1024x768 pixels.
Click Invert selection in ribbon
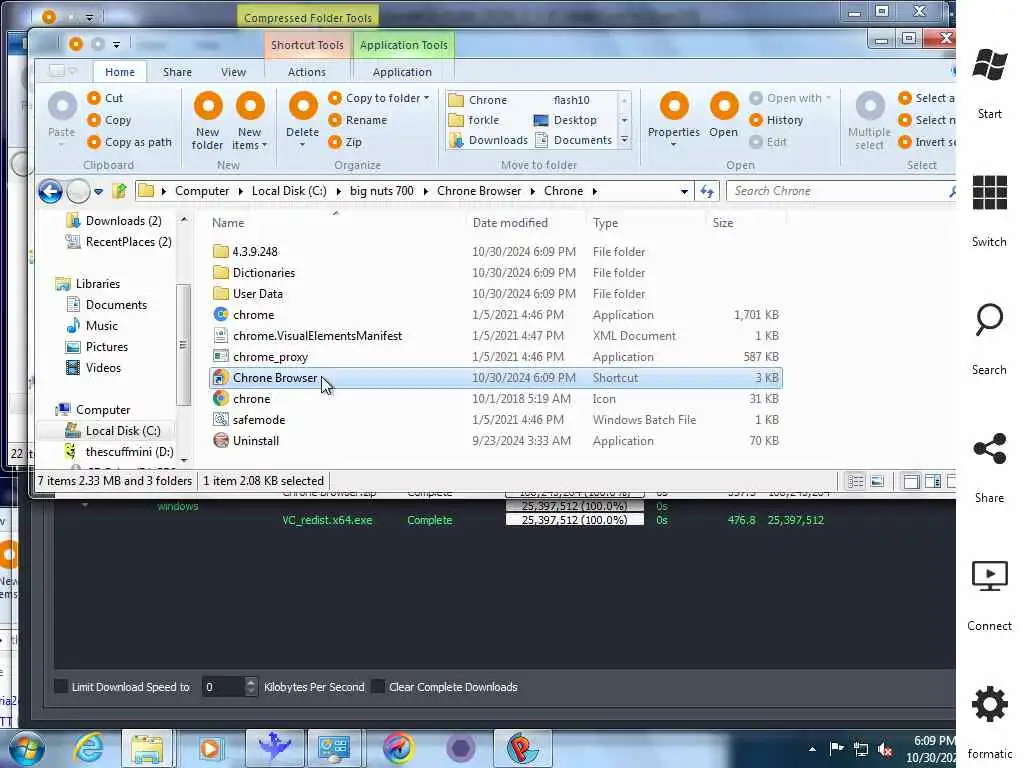926,142
